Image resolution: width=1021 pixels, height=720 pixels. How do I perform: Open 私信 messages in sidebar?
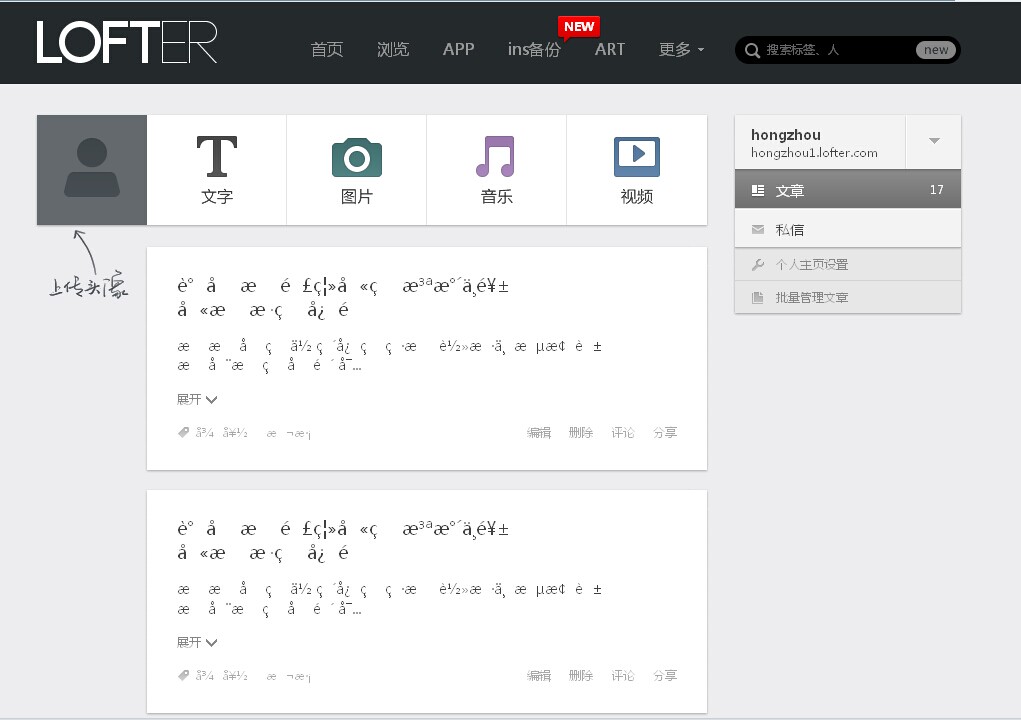click(847, 230)
